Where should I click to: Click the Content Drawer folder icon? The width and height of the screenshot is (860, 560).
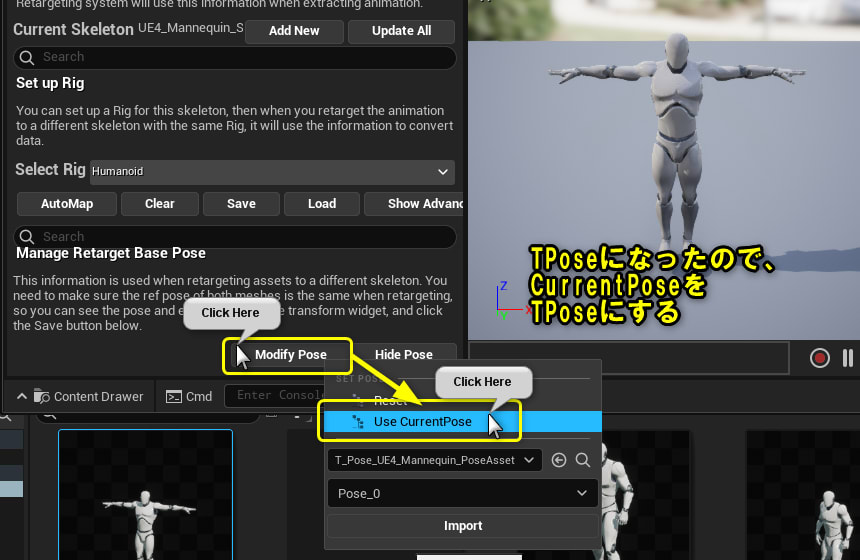[x=42, y=396]
